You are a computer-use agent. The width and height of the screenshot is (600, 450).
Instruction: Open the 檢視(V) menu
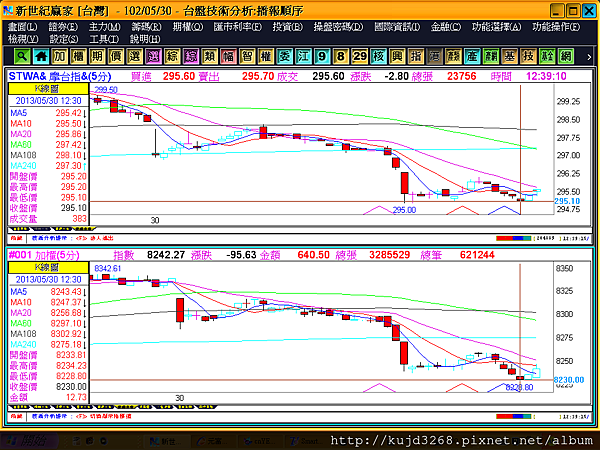click(x=23, y=39)
